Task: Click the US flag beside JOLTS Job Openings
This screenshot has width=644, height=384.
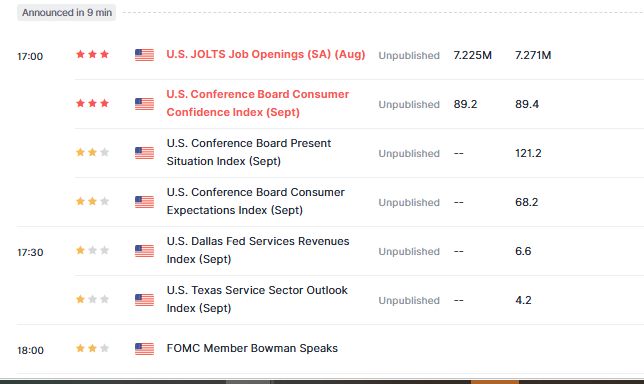Action: (145, 55)
